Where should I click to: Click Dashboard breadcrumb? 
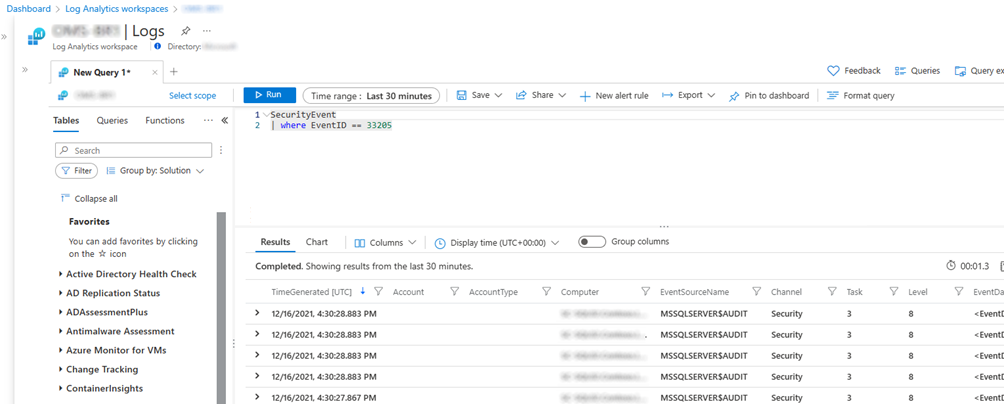pyautogui.click(x=28, y=9)
